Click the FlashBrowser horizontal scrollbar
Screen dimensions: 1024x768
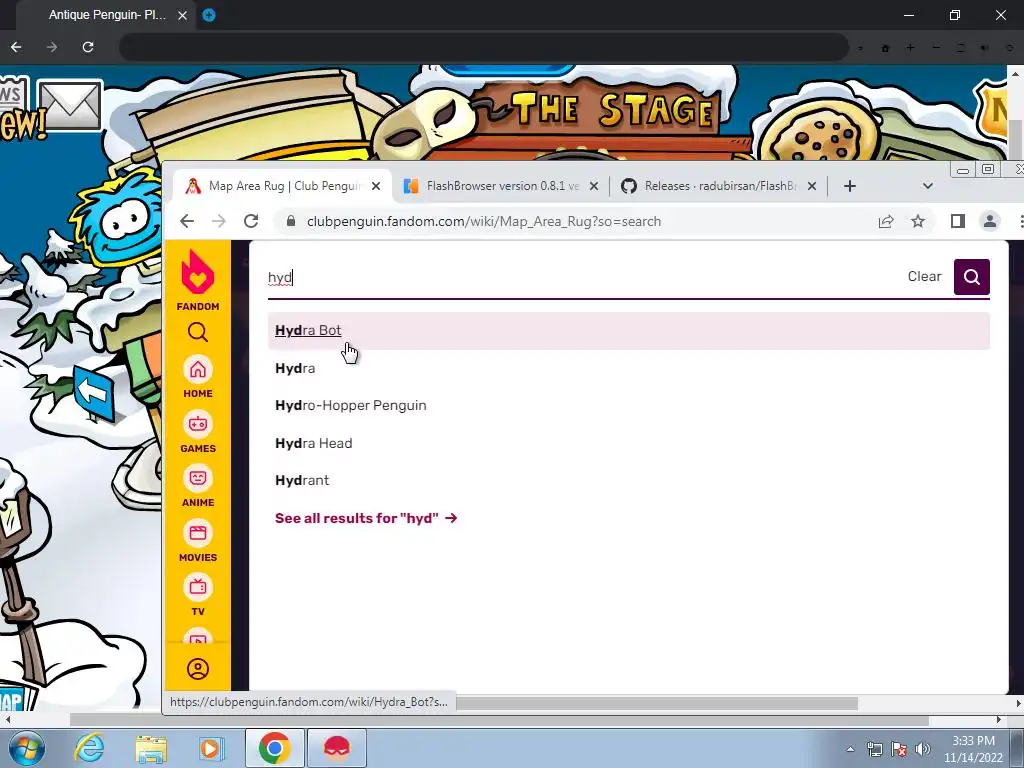click(x=500, y=720)
